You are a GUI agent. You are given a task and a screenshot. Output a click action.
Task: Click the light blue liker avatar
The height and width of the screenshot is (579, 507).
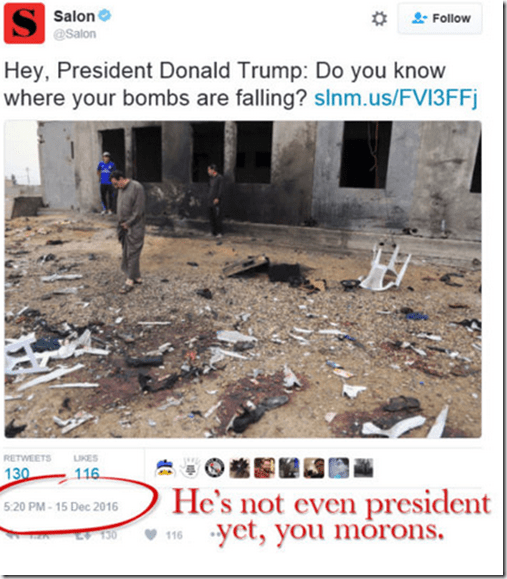339,468
